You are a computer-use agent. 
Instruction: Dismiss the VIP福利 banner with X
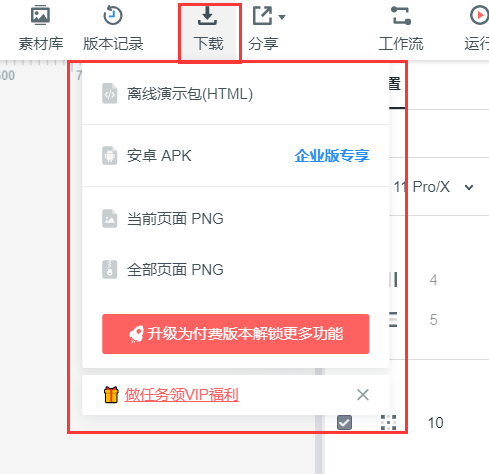pos(363,395)
